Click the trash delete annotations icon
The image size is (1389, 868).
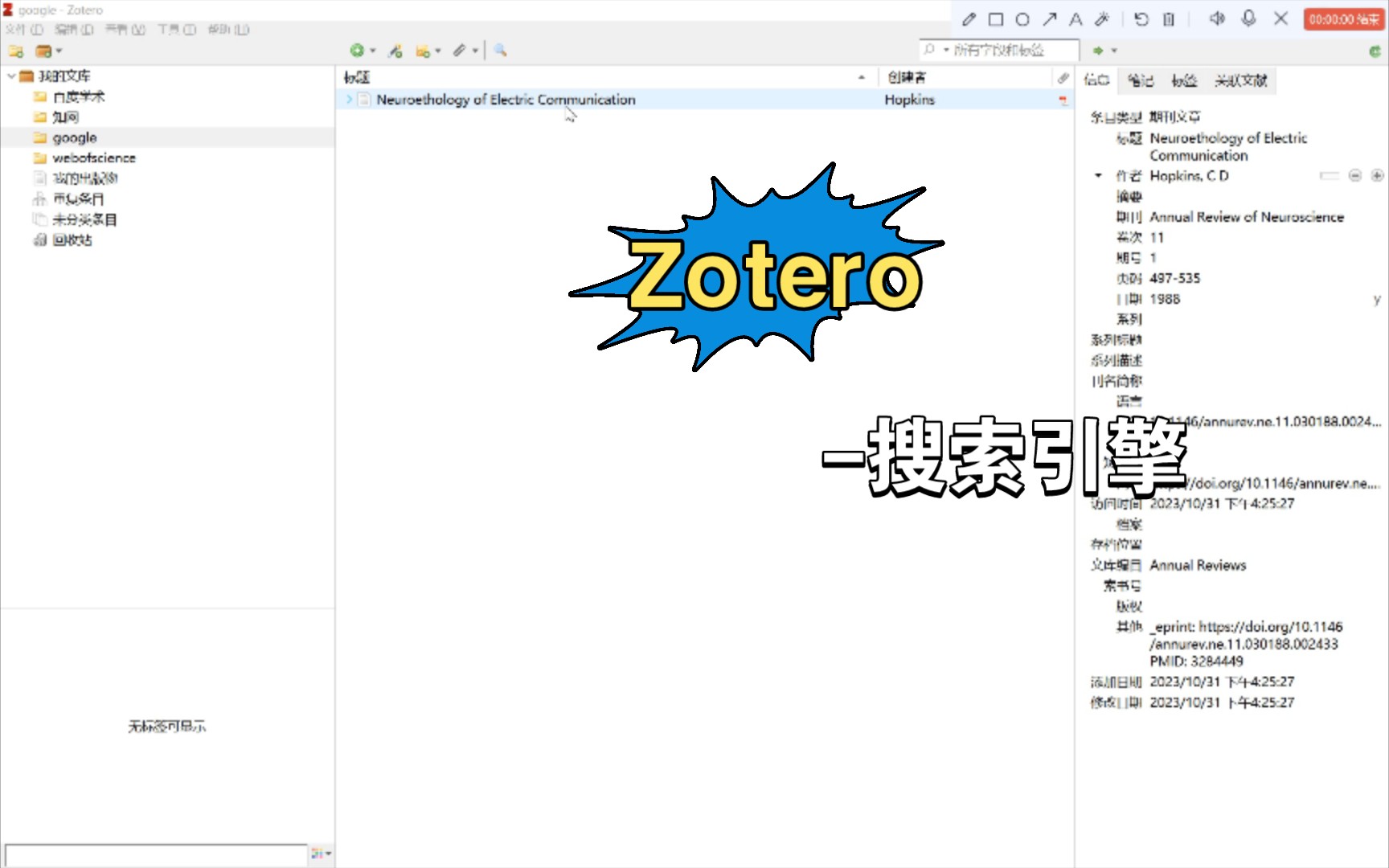point(1169,19)
